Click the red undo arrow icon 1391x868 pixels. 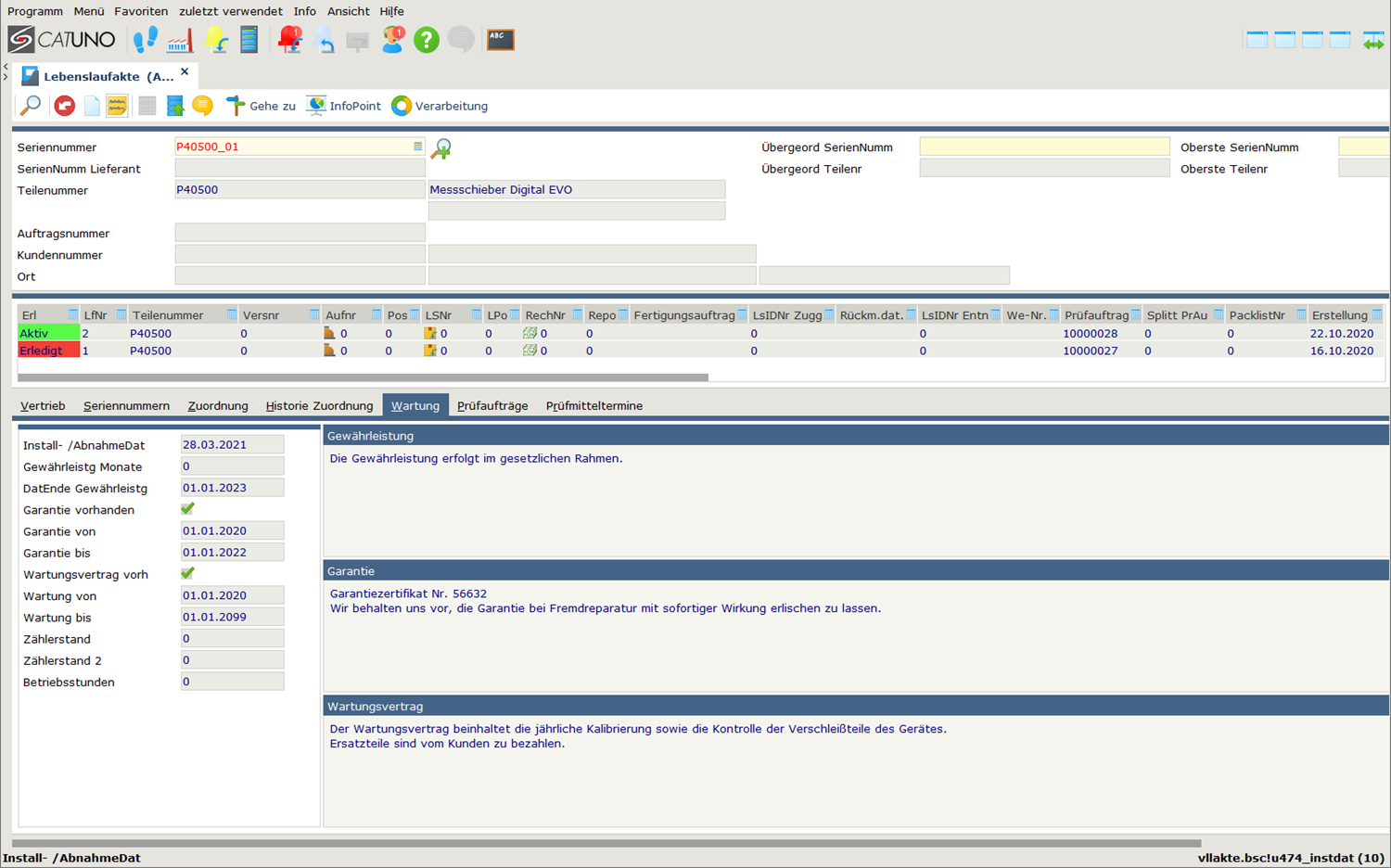[x=64, y=106]
